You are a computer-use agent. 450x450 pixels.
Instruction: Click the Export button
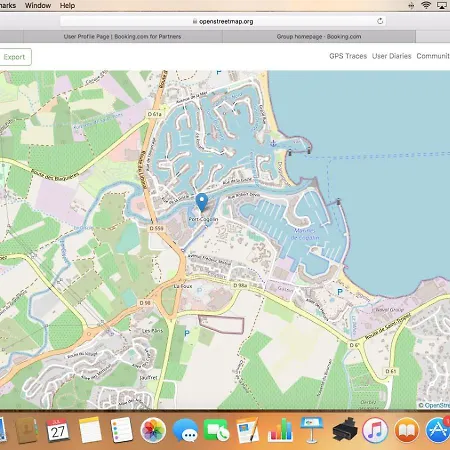pos(14,57)
